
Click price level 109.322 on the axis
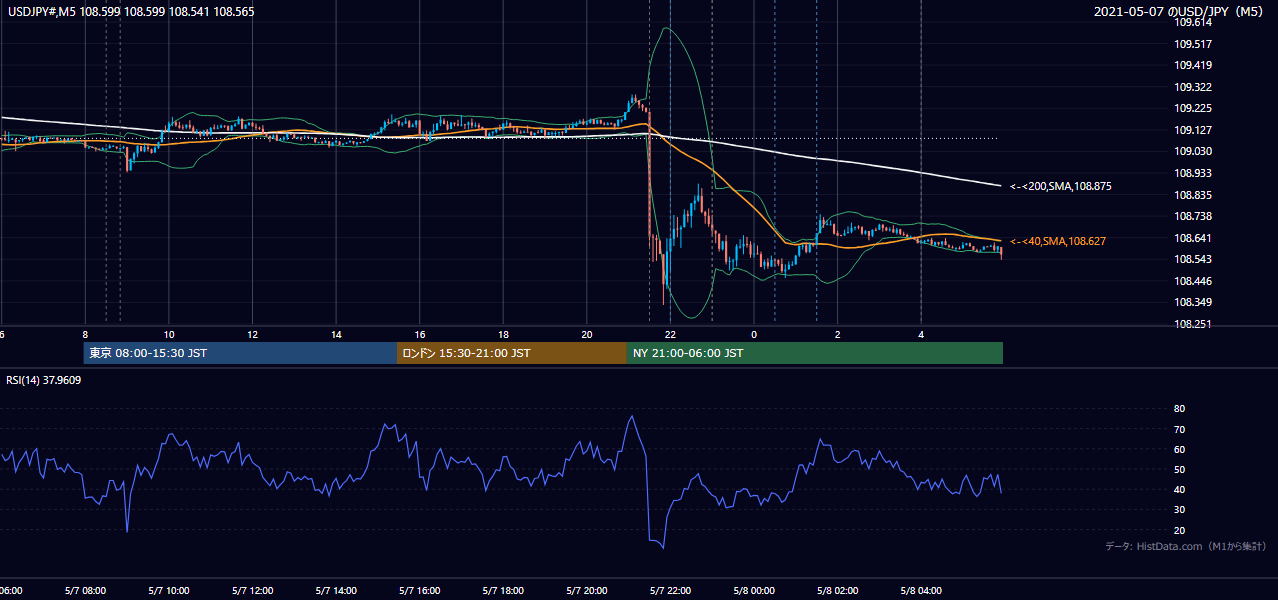tap(1193, 87)
